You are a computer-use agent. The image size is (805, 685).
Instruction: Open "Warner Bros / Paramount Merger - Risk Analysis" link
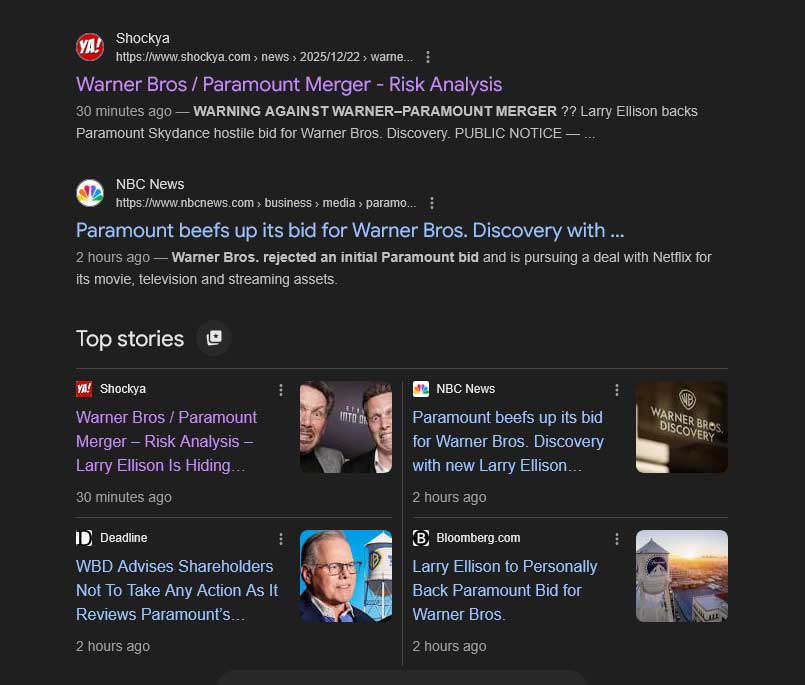289,84
